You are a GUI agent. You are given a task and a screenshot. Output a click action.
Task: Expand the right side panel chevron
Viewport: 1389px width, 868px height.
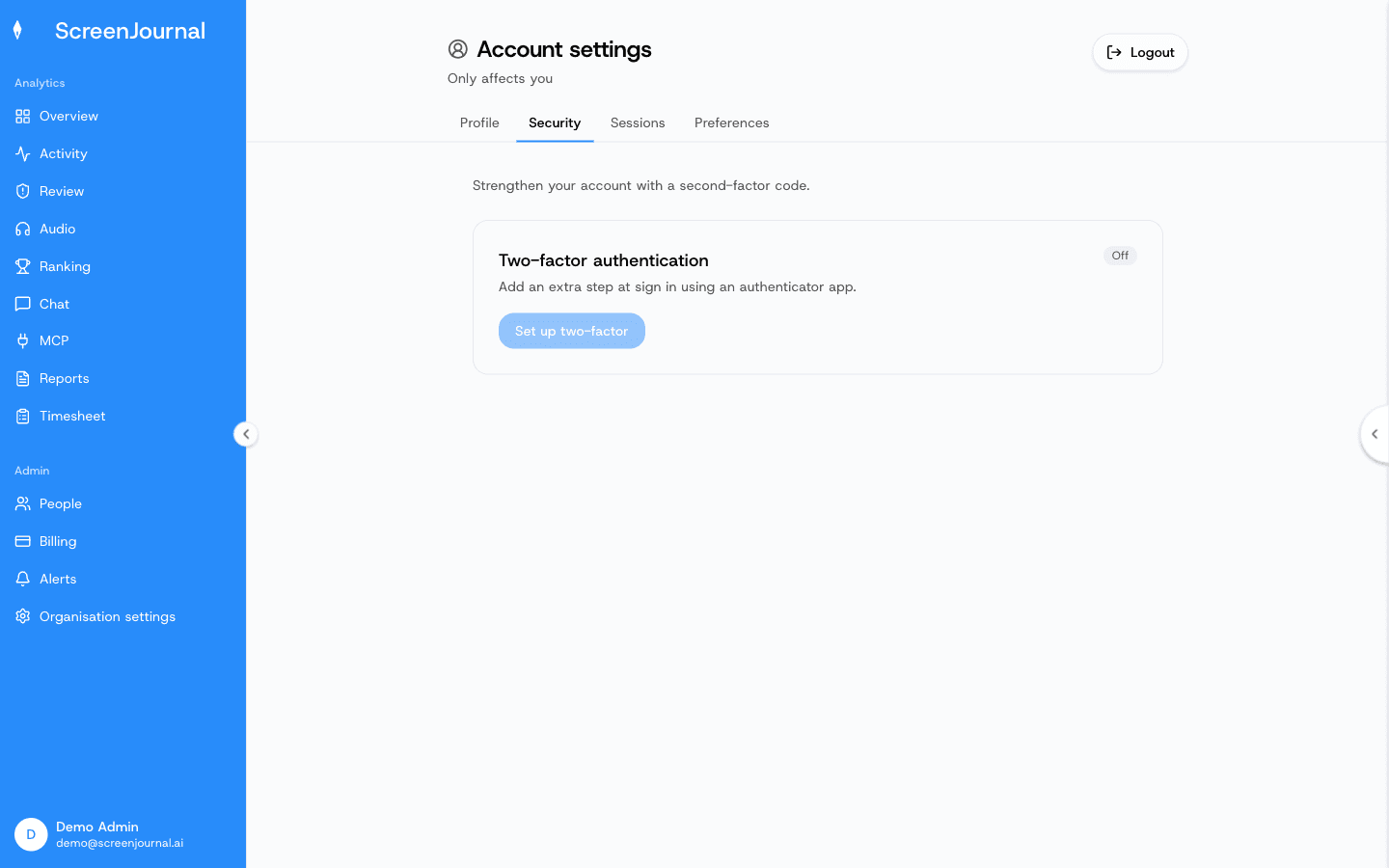coord(1375,435)
